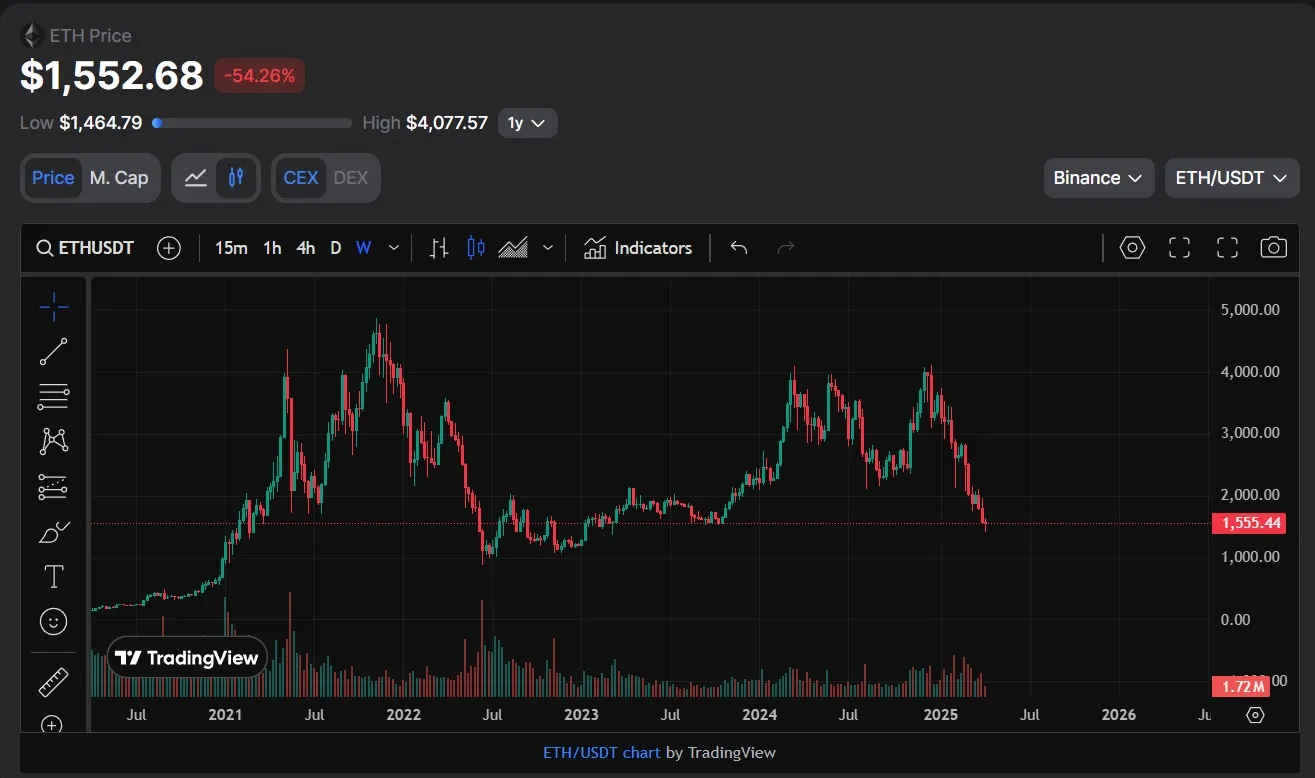Image resolution: width=1315 pixels, height=778 pixels.
Task: Open the ETH/USDT chart link
Action: pyautogui.click(x=601, y=752)
